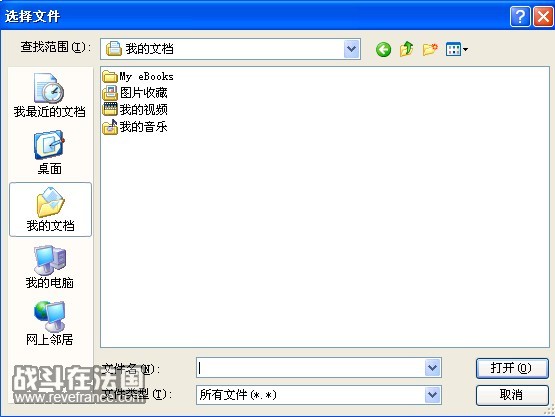
Task: Expand the 文件名 dropdown arrow
Action: [433, 368]
